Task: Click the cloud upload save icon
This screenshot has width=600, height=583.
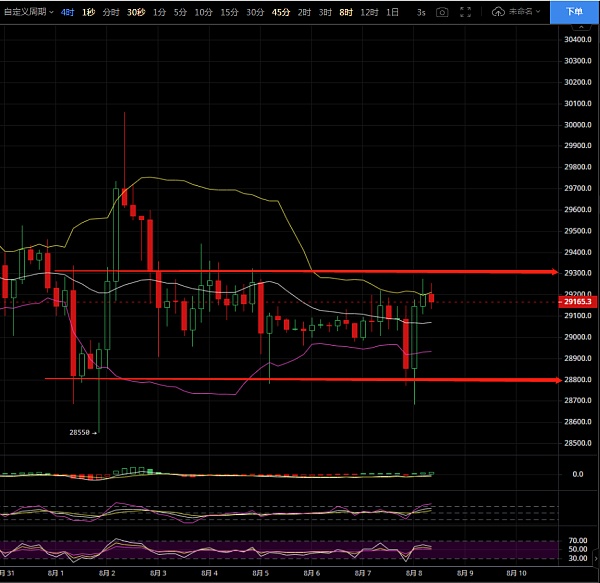Action: click(x=498, y=12)
